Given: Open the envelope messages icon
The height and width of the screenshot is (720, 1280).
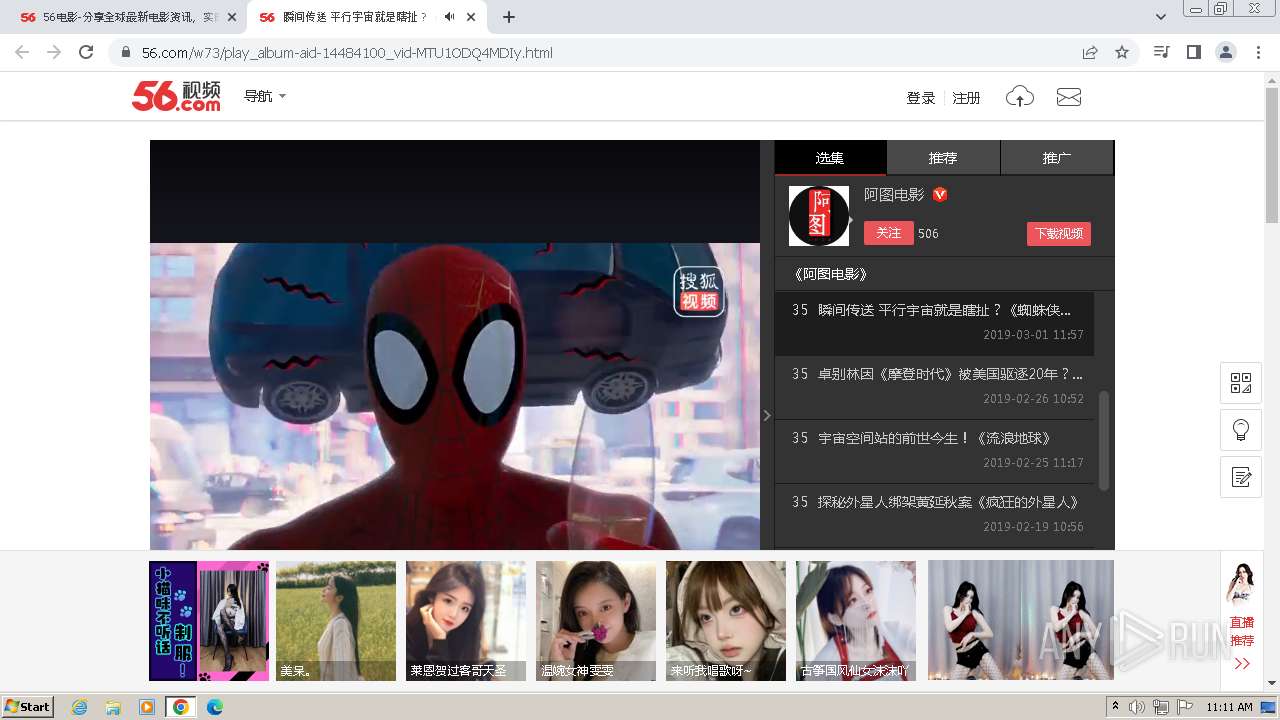Looking at the screenshot, I should (x=1069, y=97).
